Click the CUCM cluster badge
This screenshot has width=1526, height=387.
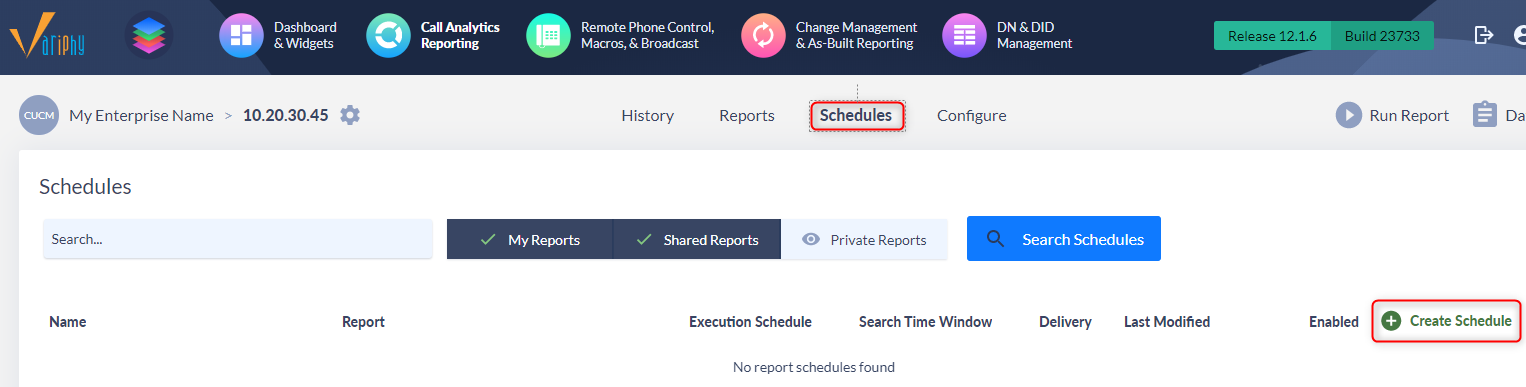[39, 115]
